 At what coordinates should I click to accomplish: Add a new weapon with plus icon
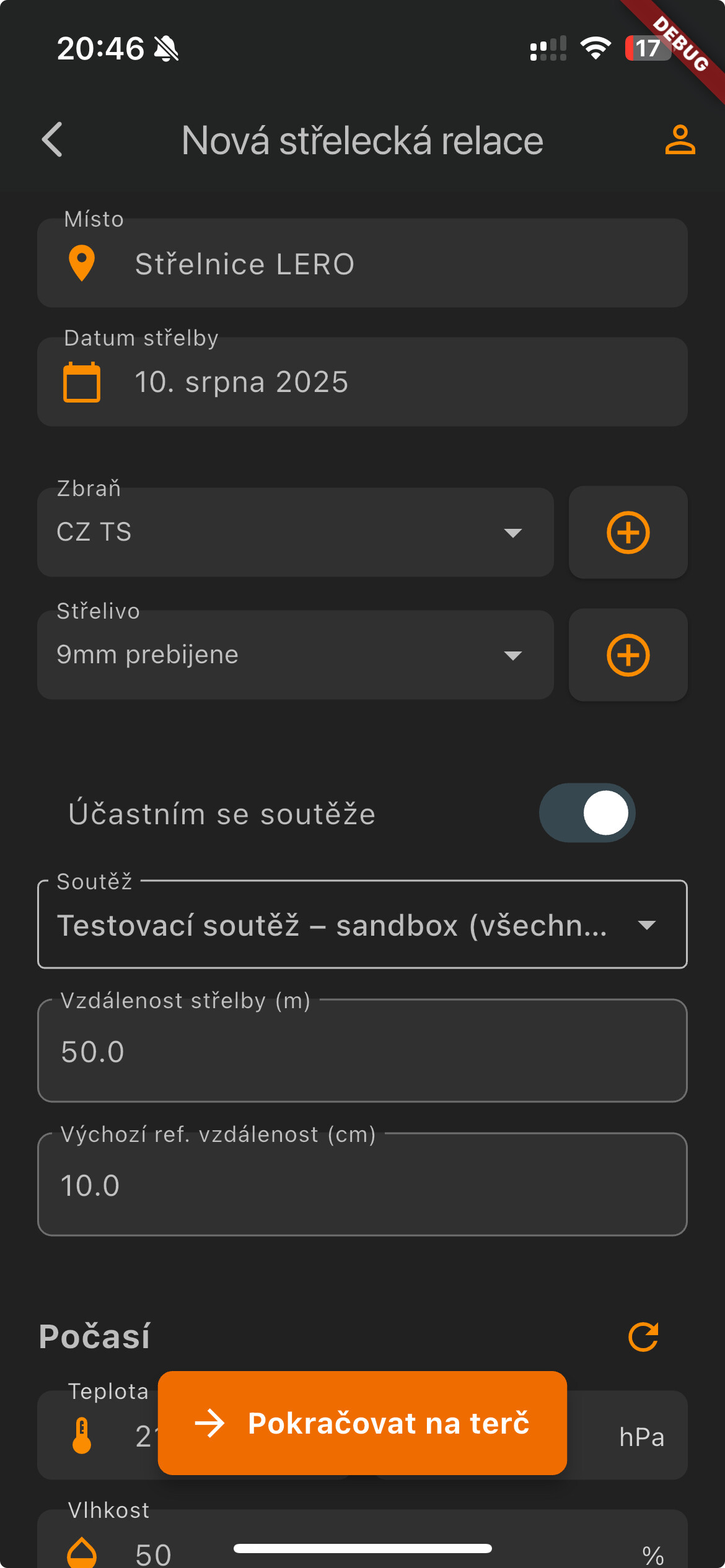pyautogui.click(x=628, y=533)
